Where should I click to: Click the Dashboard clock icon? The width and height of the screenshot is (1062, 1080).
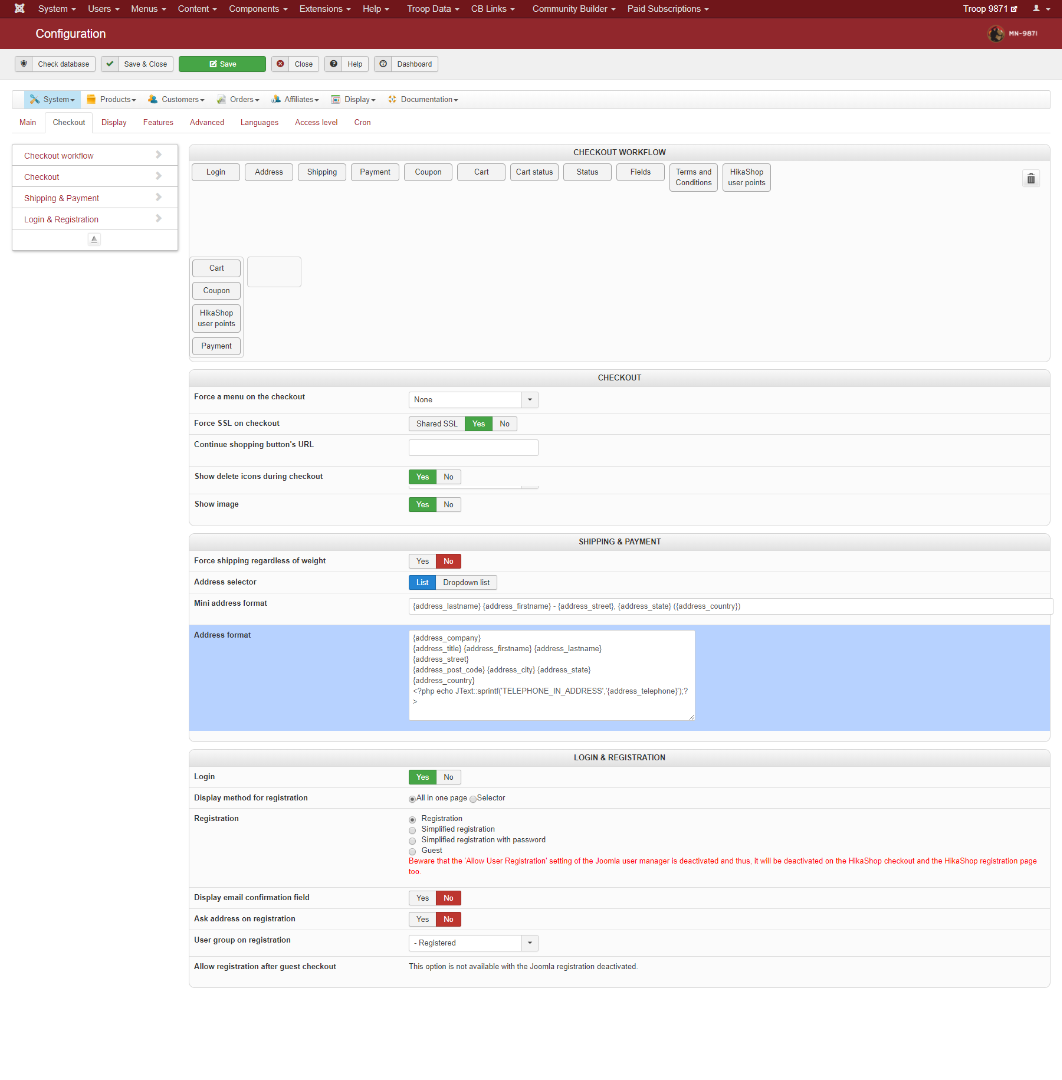pos(384,64)
